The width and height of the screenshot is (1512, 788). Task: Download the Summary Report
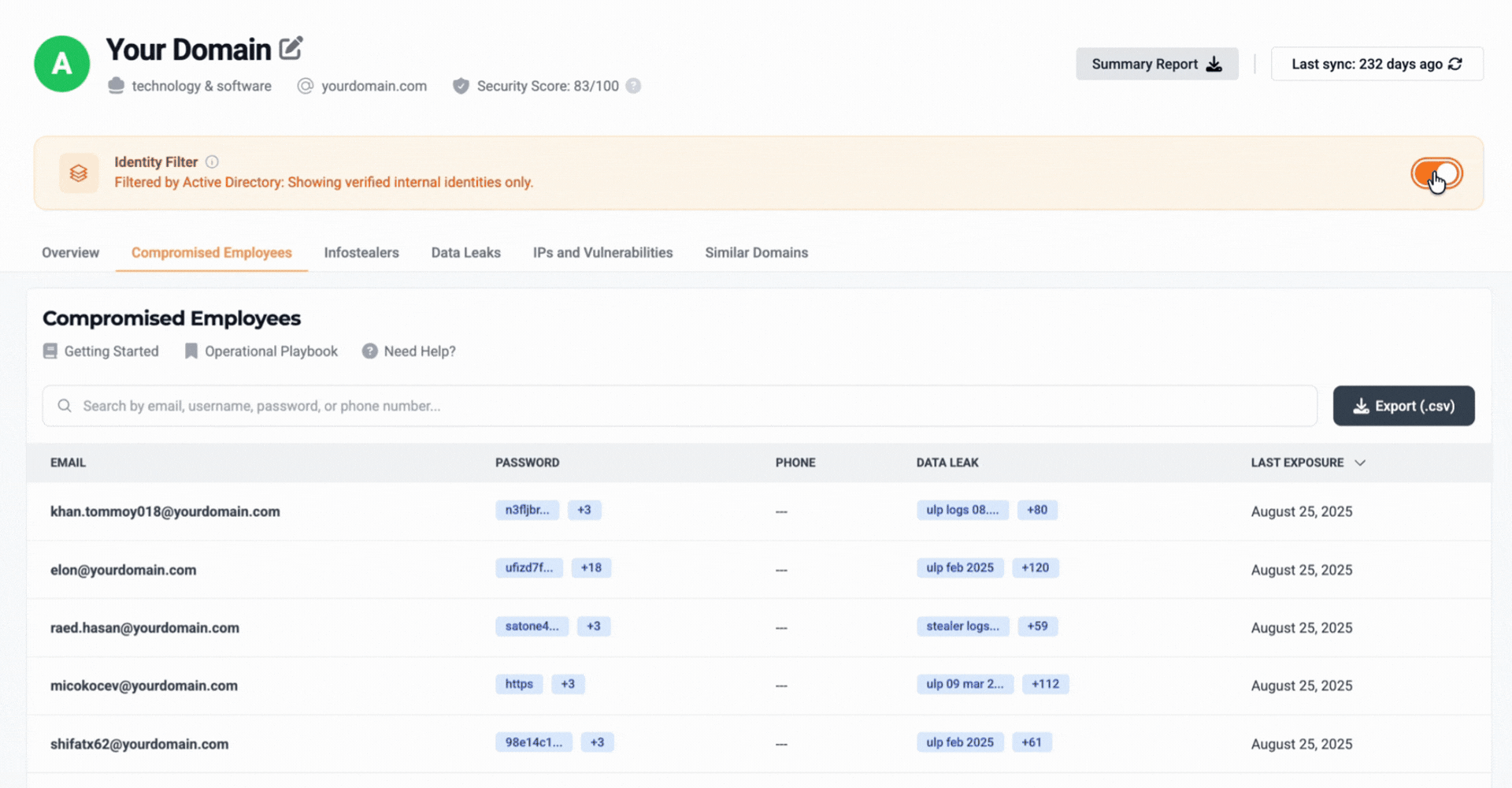pos(1156,64)
